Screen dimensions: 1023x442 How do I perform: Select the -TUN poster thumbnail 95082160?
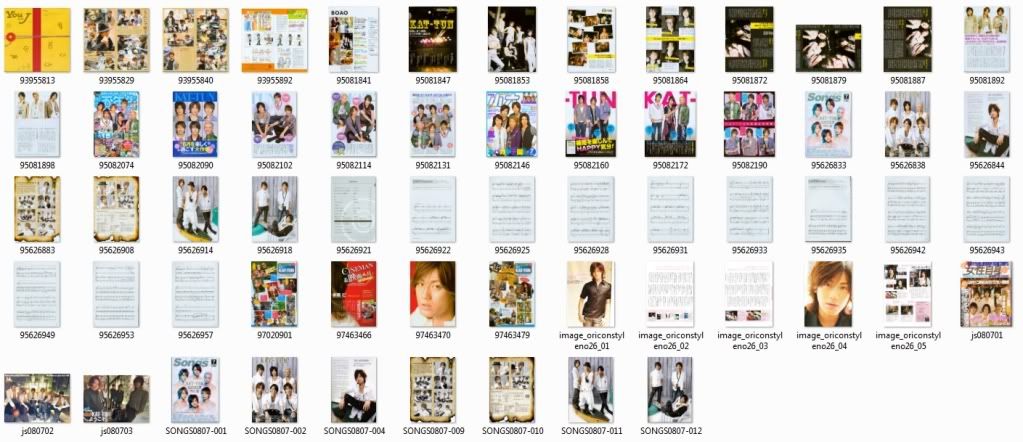[591, 124]
